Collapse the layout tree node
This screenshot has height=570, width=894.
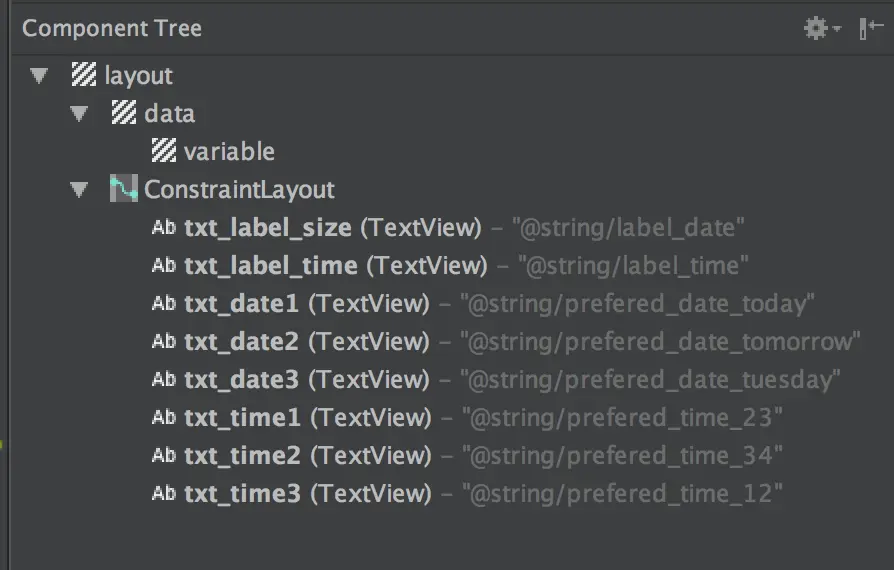click(39, 75)
